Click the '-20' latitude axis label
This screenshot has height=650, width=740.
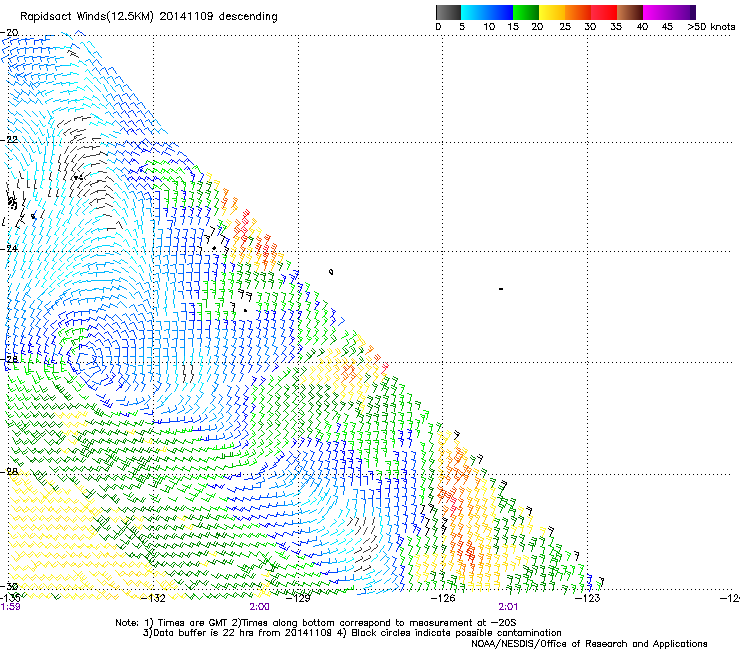[x=9, y=33]
